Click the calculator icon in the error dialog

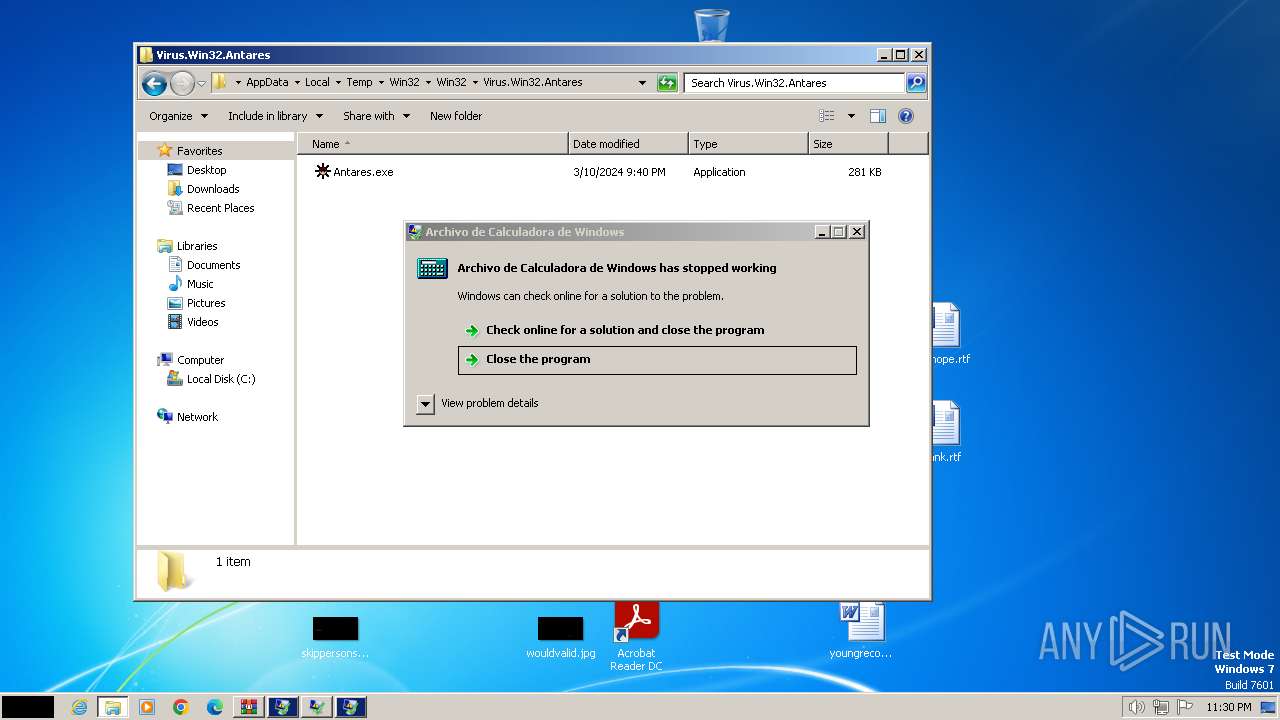coord(432,268)
